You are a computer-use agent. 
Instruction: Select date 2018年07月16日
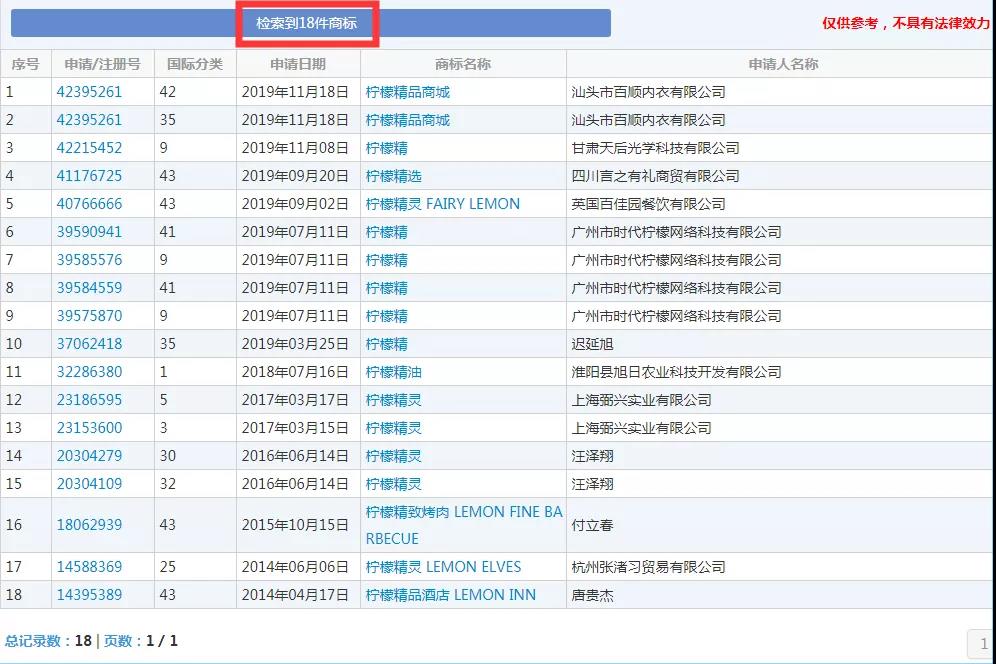pyautogui.click(x=295, y=372)
